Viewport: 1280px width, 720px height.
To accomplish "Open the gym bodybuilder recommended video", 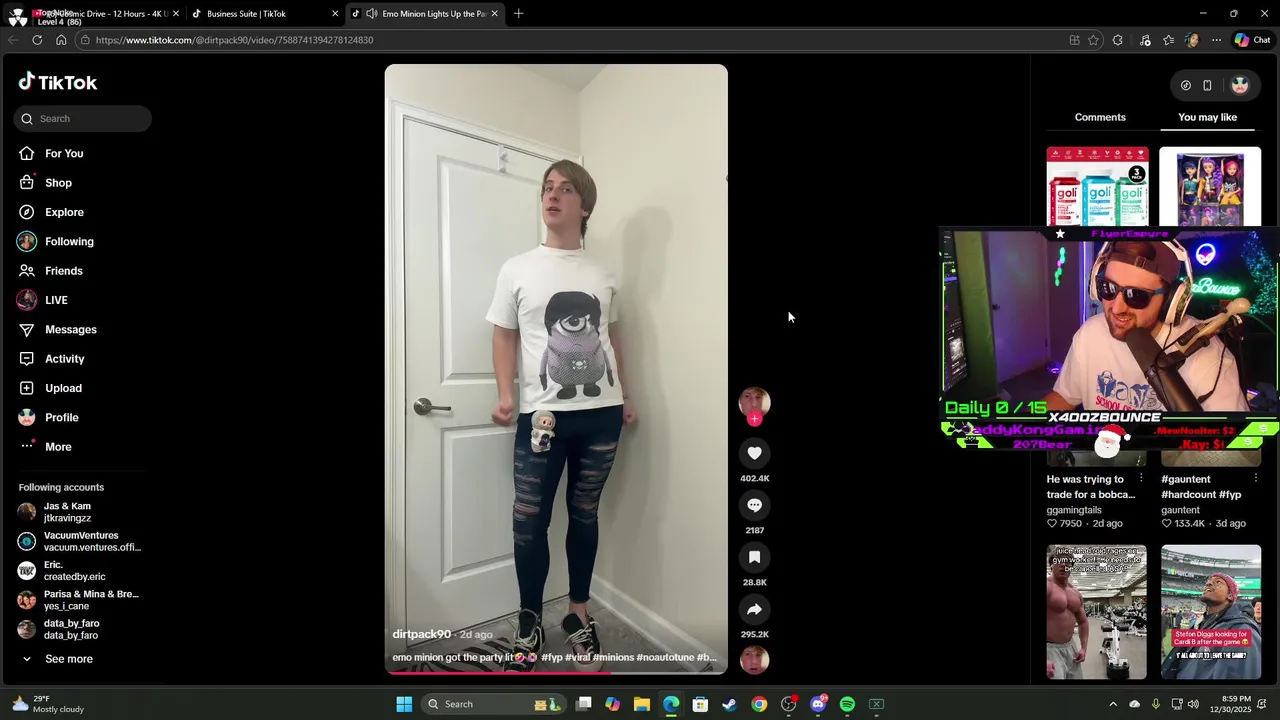I will coord(1097,612).
